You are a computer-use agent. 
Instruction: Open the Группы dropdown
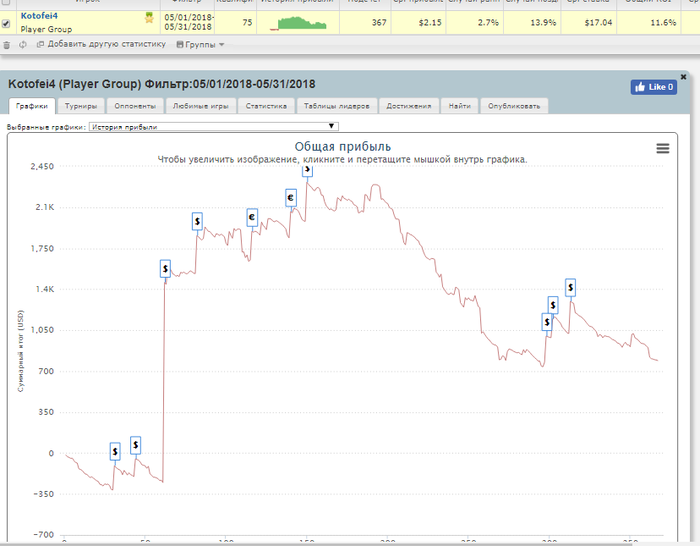pos(200,45)
